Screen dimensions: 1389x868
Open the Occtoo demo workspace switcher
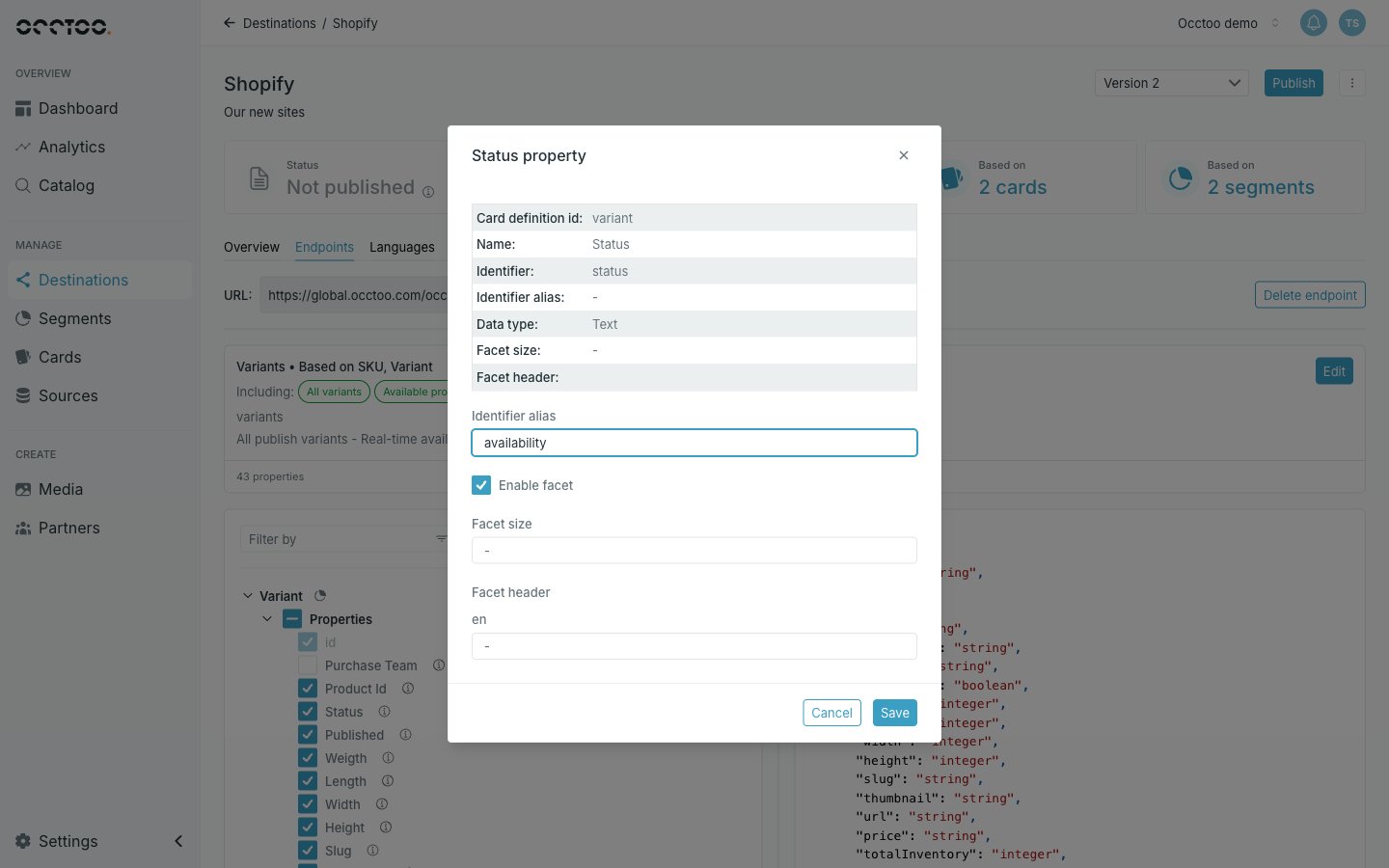click(x=1228, y=23)
